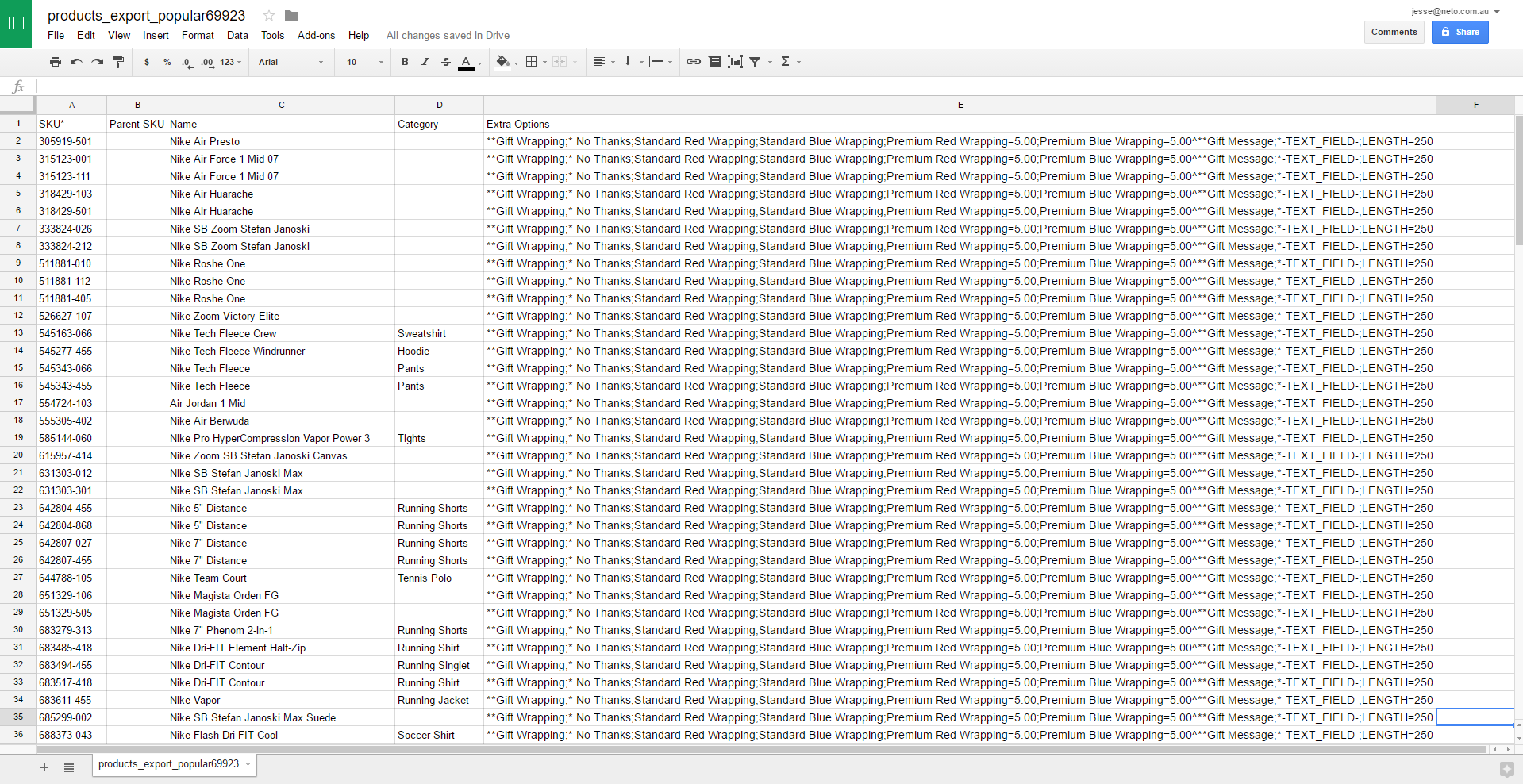Image resolution: width=1523 pixels, height=784 pixels.
Task: Click the vertical scrollbar
Action: (1519, 183)
